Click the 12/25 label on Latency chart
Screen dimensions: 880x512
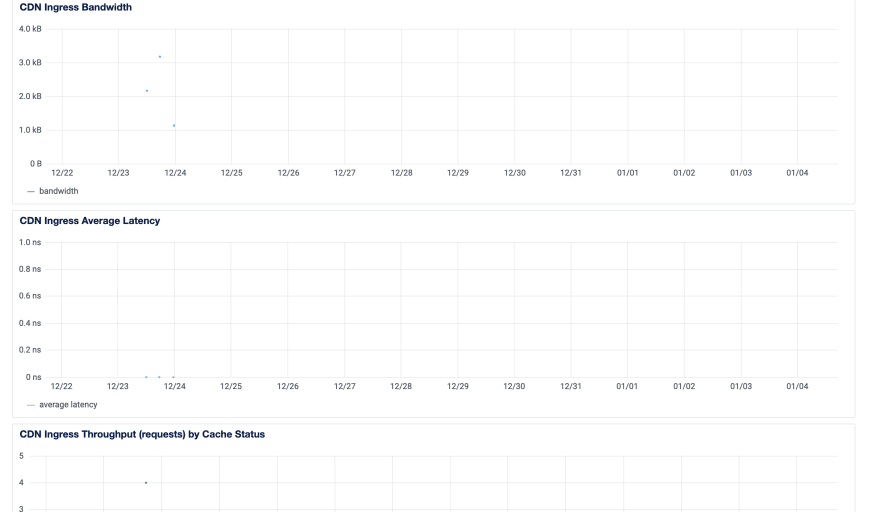[231, 386]
